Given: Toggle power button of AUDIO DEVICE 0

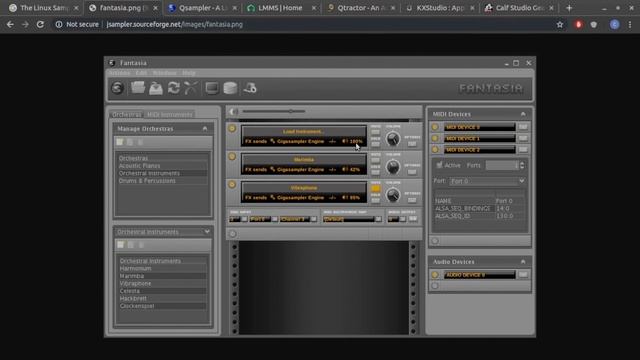Looking at the screenshot, I should [x=435, y=275].
